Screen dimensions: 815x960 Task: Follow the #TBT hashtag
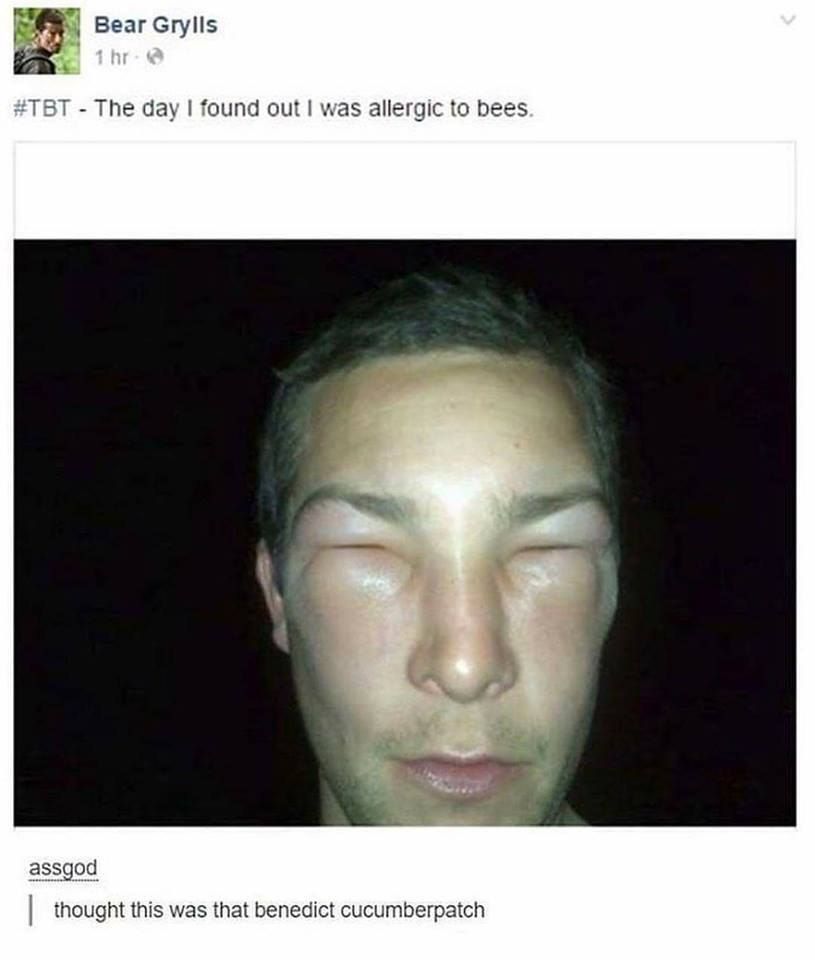click(x=42, y=108)
